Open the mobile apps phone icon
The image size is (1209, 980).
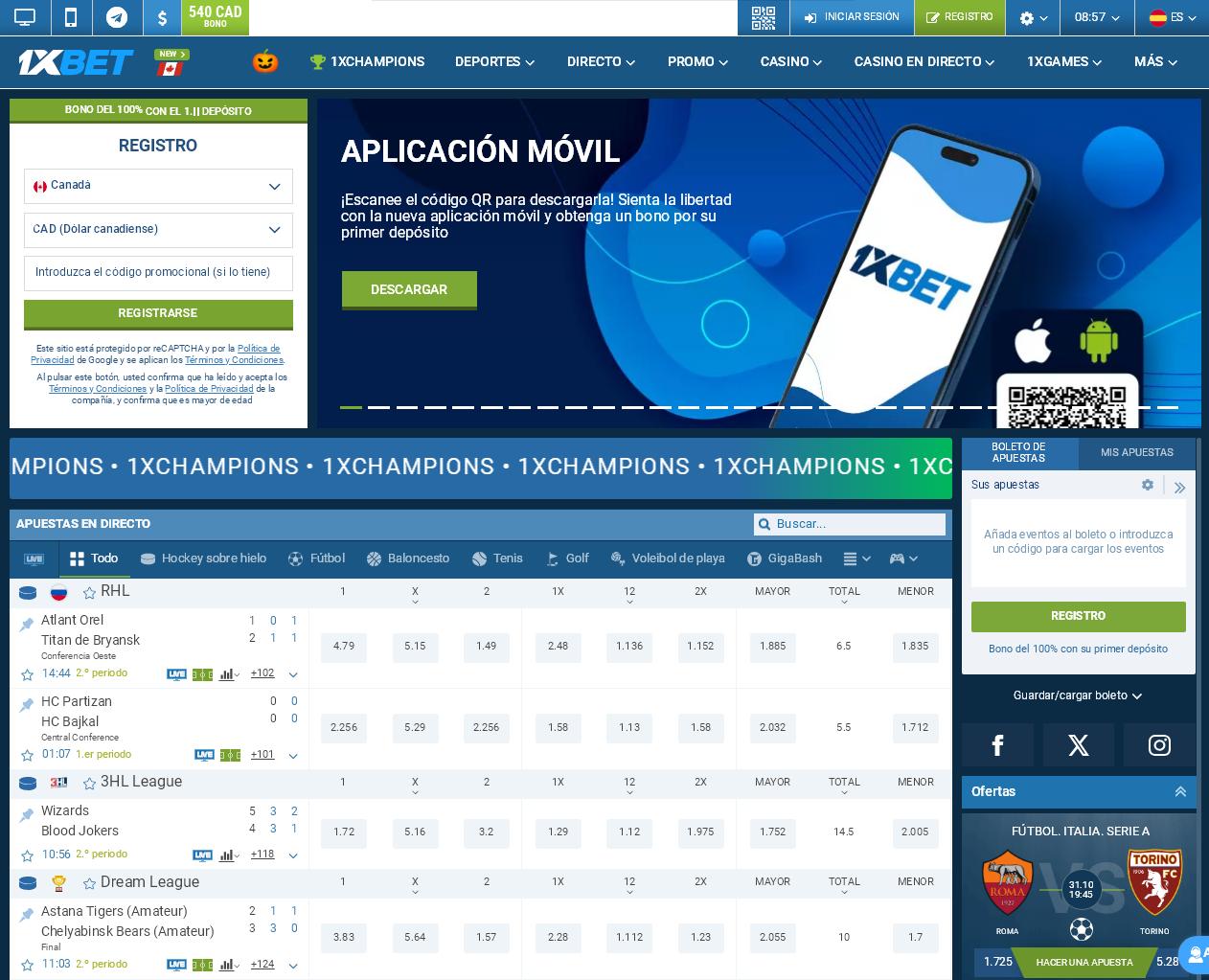click(x=71, y=17)
